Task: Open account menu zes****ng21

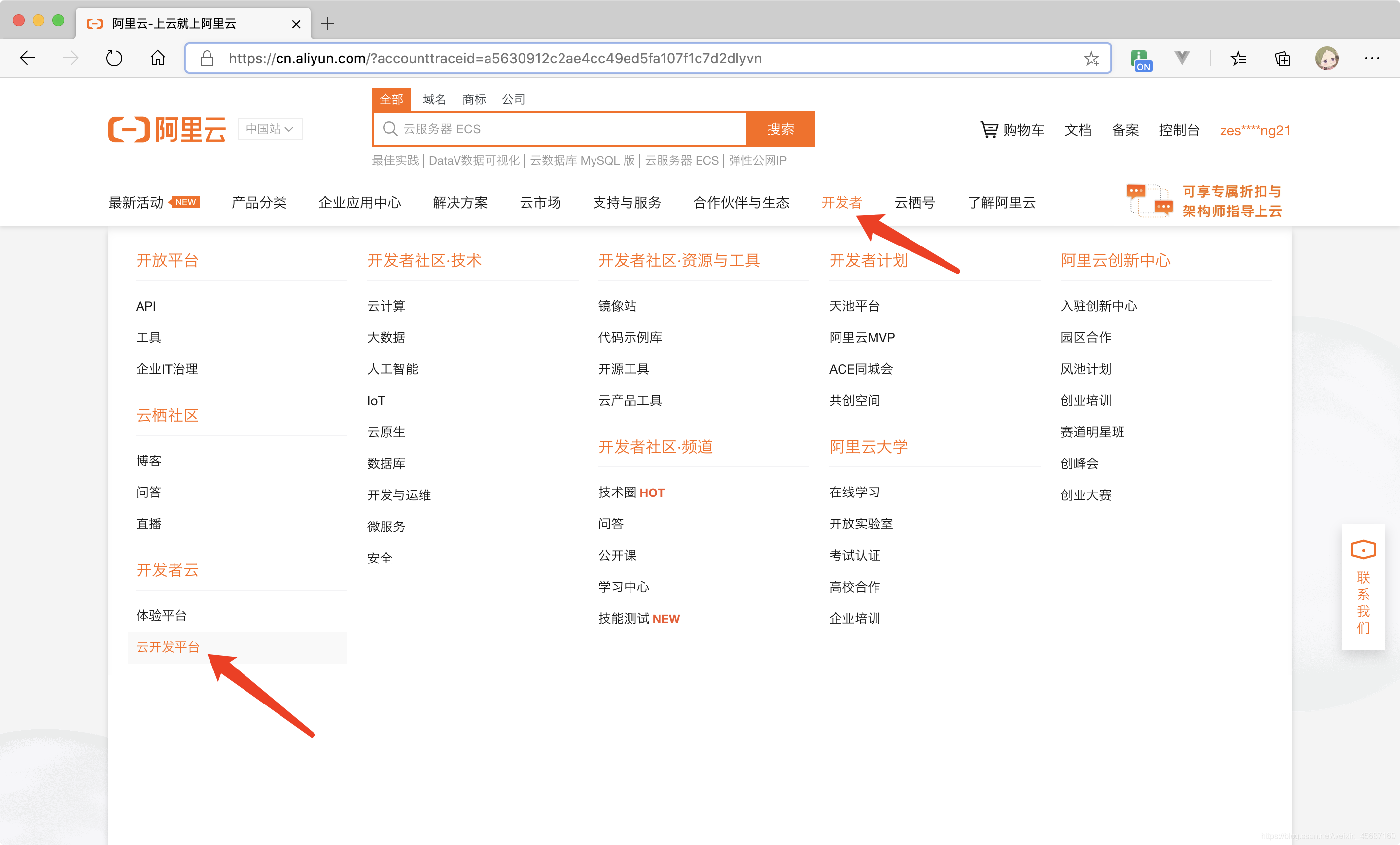Action: pyautogui.click(x=1255, y=130)
